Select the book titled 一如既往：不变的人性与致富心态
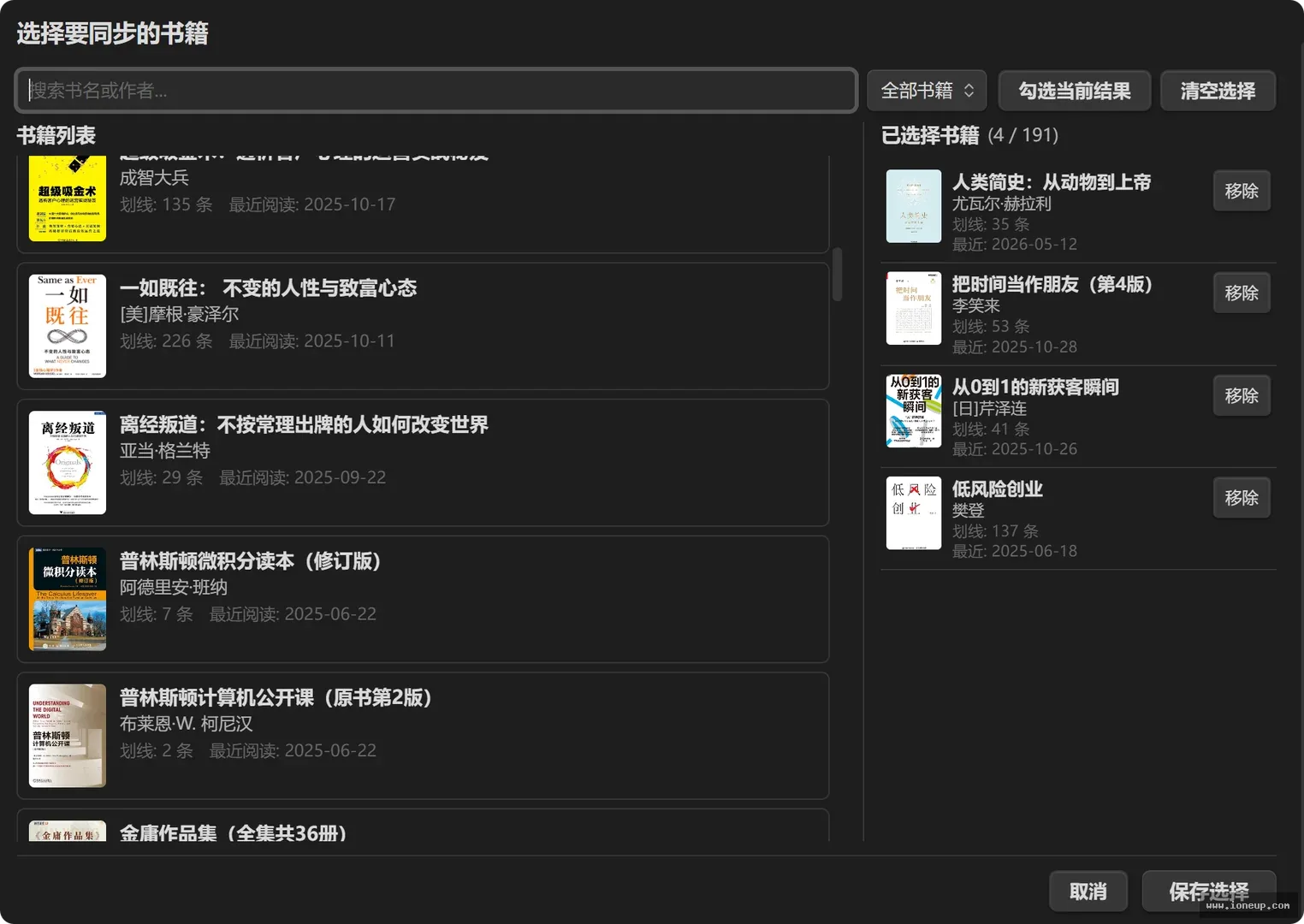The height and width of the screenshot is (924, 1304). coord(423,326)
